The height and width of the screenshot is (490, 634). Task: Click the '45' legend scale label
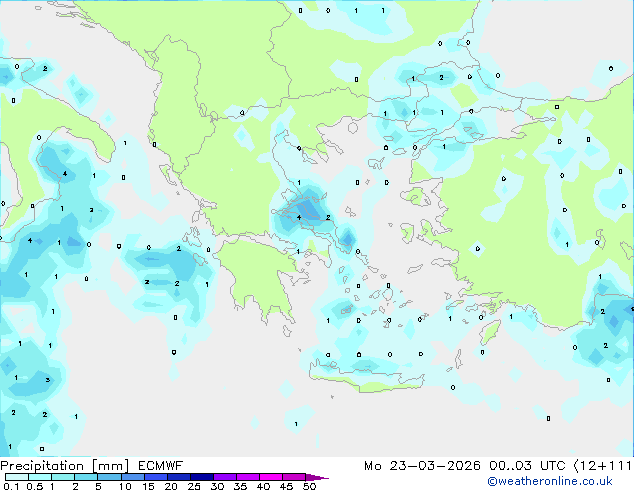286,486
